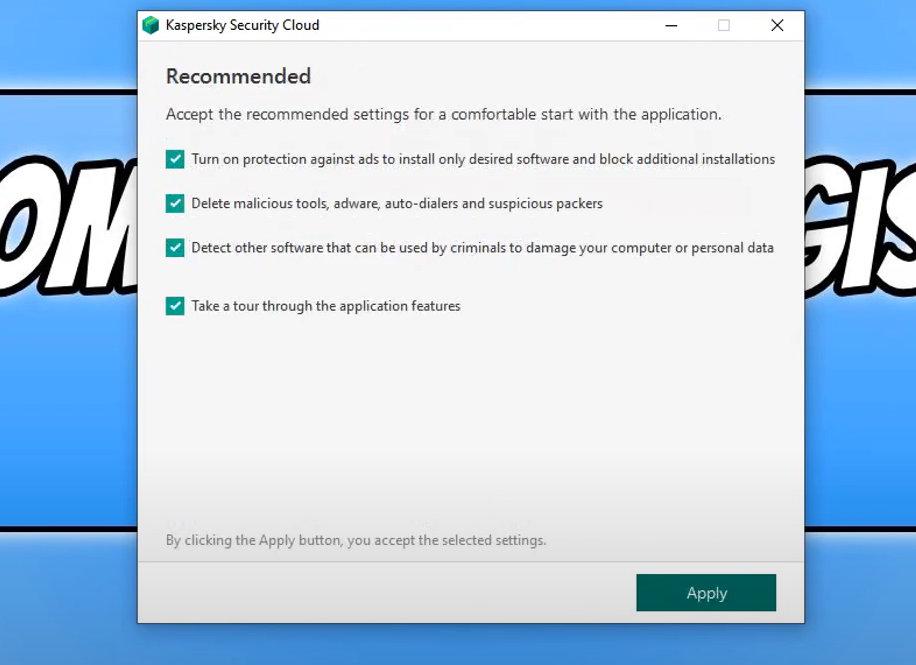Click 'Turn on protection against ads' label
This screenshot has height=665, width=916.
click(x=483, y=159)
